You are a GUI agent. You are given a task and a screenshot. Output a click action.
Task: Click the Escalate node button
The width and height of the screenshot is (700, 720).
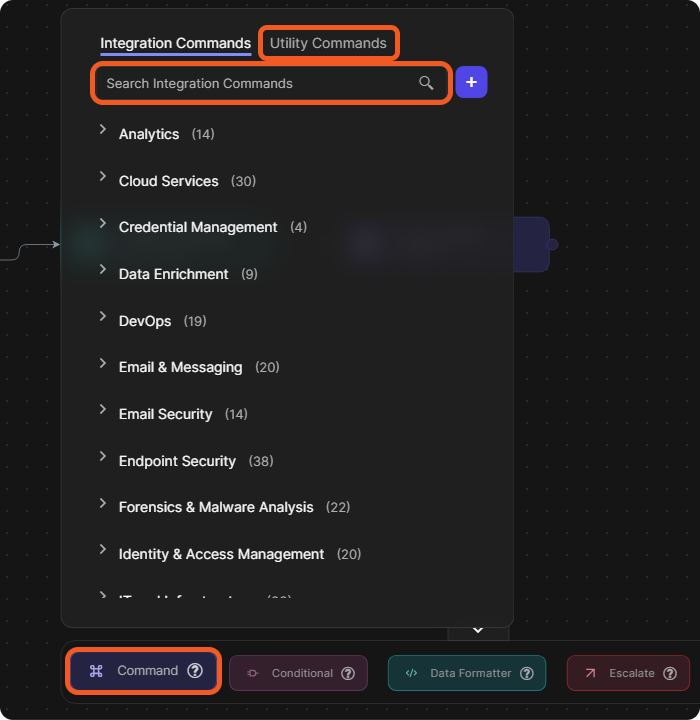tap(628, 673)
